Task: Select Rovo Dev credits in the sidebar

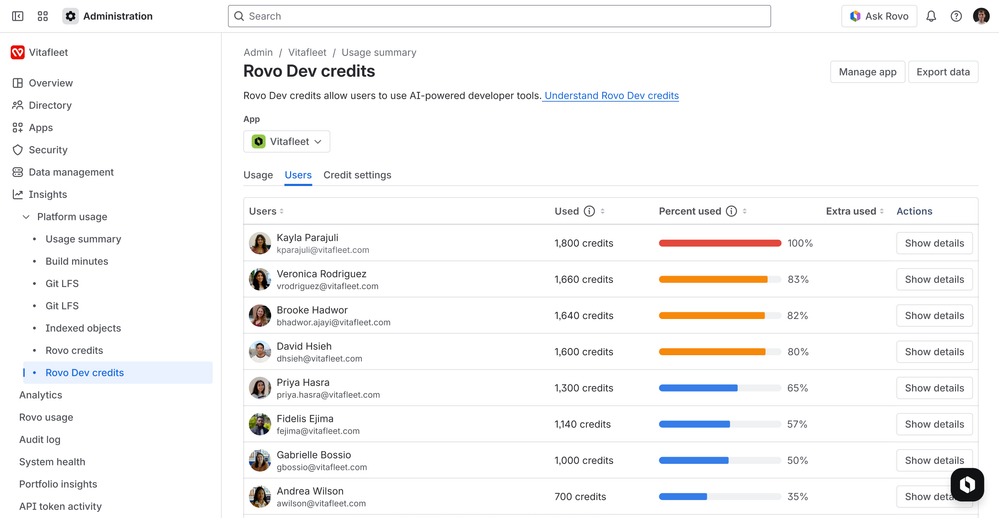Action: tap(118, 373)
